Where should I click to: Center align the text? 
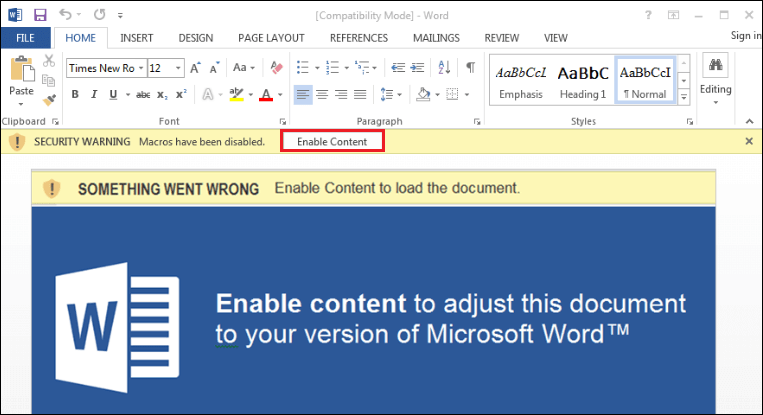pyautogui.click(x=322, y=94)
